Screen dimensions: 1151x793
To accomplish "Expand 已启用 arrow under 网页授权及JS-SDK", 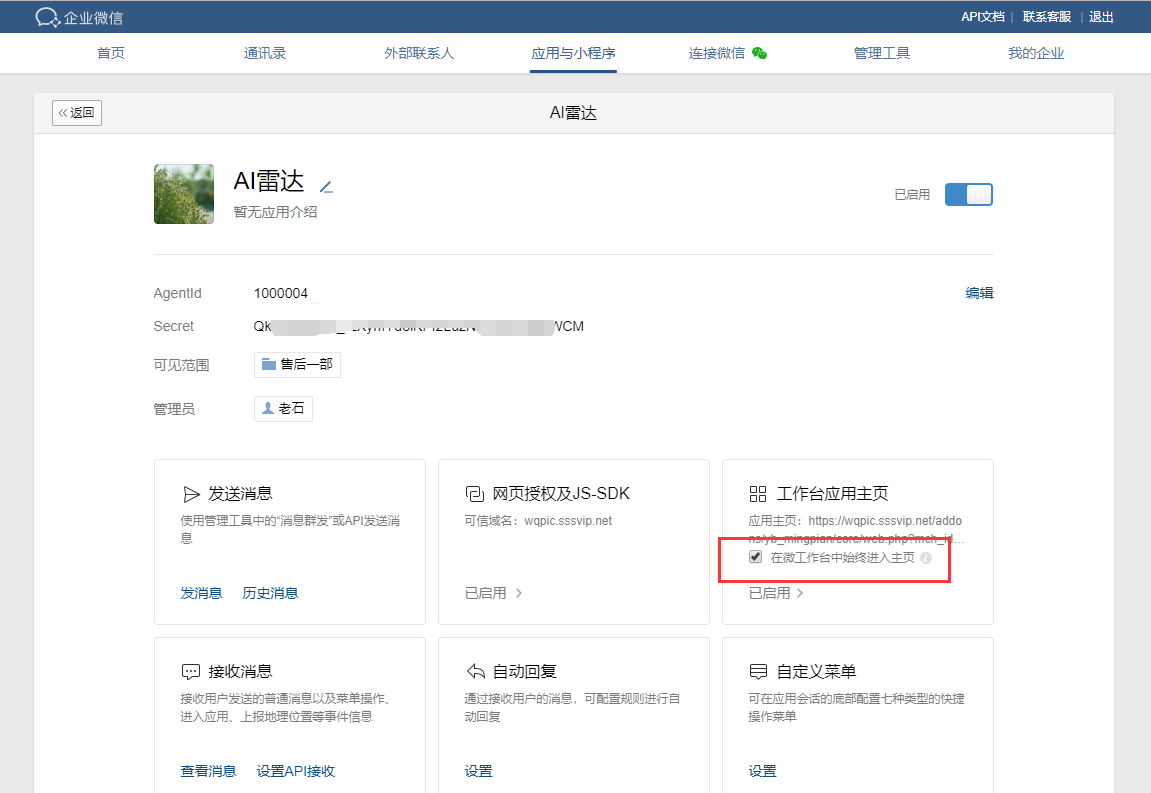I will [x=519, y=593].
